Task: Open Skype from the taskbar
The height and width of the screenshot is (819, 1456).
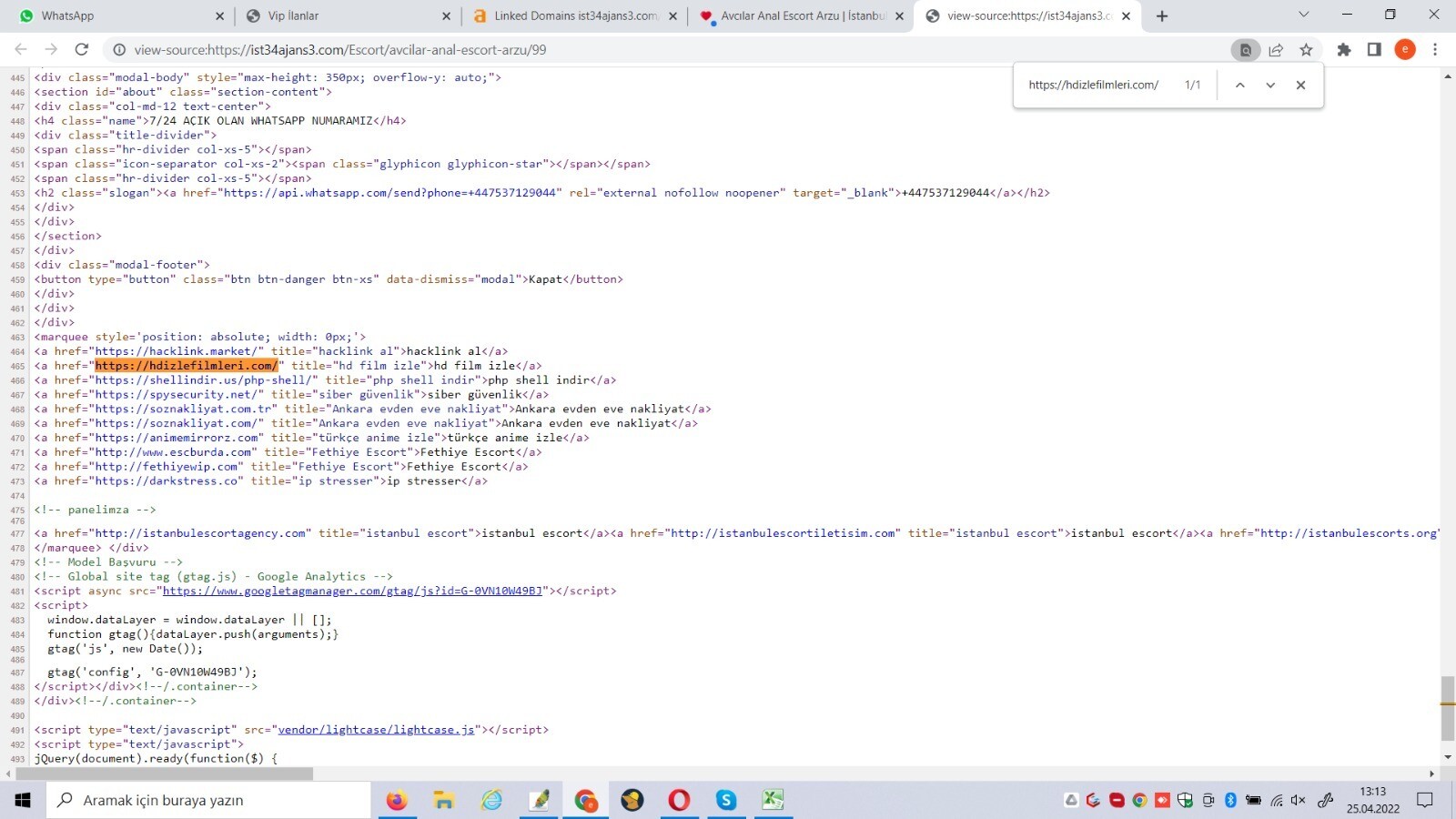Action: coord(725,800)
